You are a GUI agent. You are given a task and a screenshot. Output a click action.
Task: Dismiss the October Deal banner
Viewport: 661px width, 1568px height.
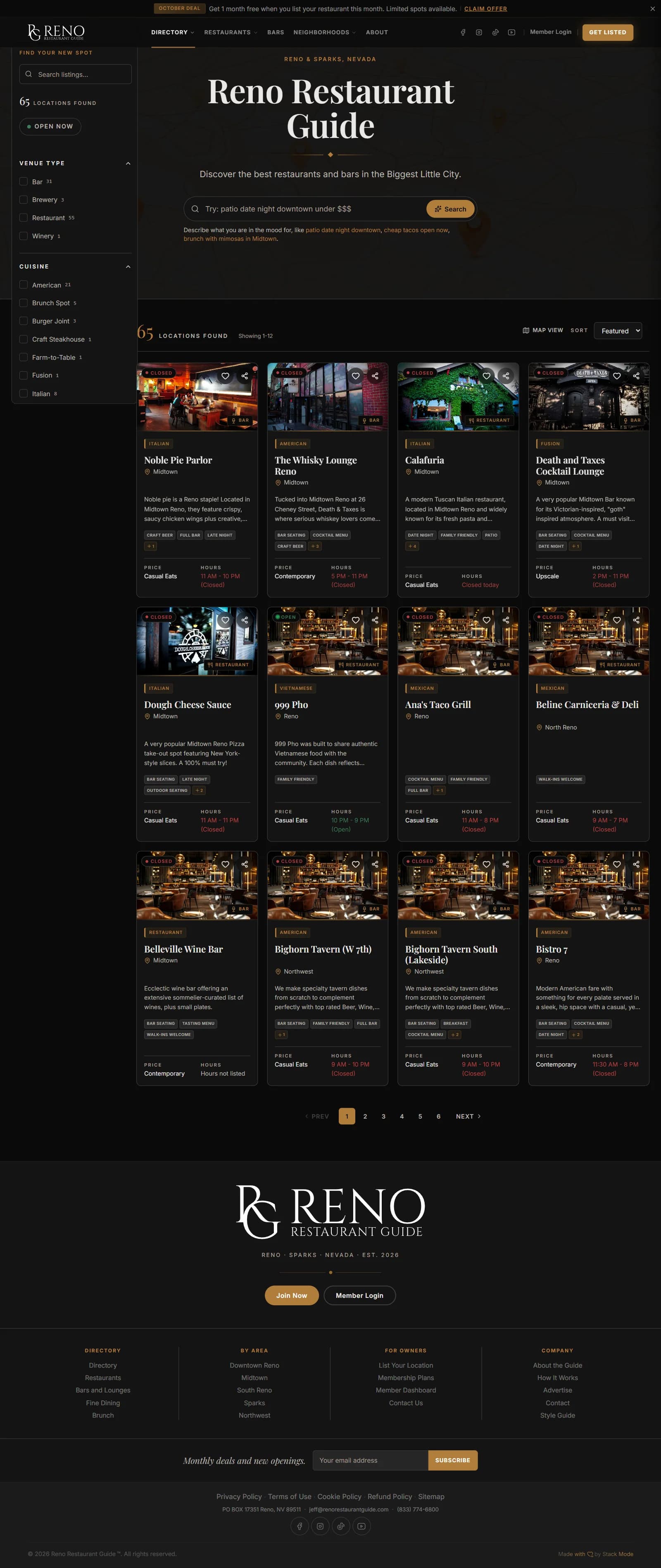652,9
